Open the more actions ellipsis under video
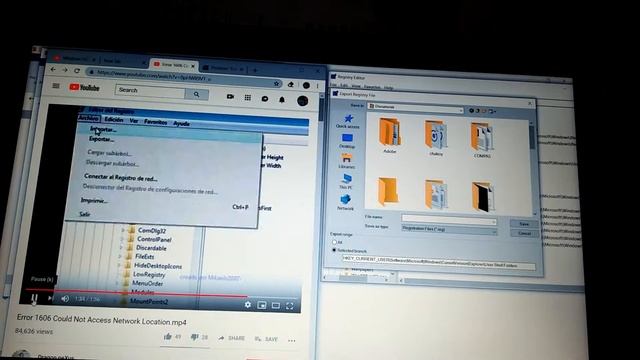 291,340
